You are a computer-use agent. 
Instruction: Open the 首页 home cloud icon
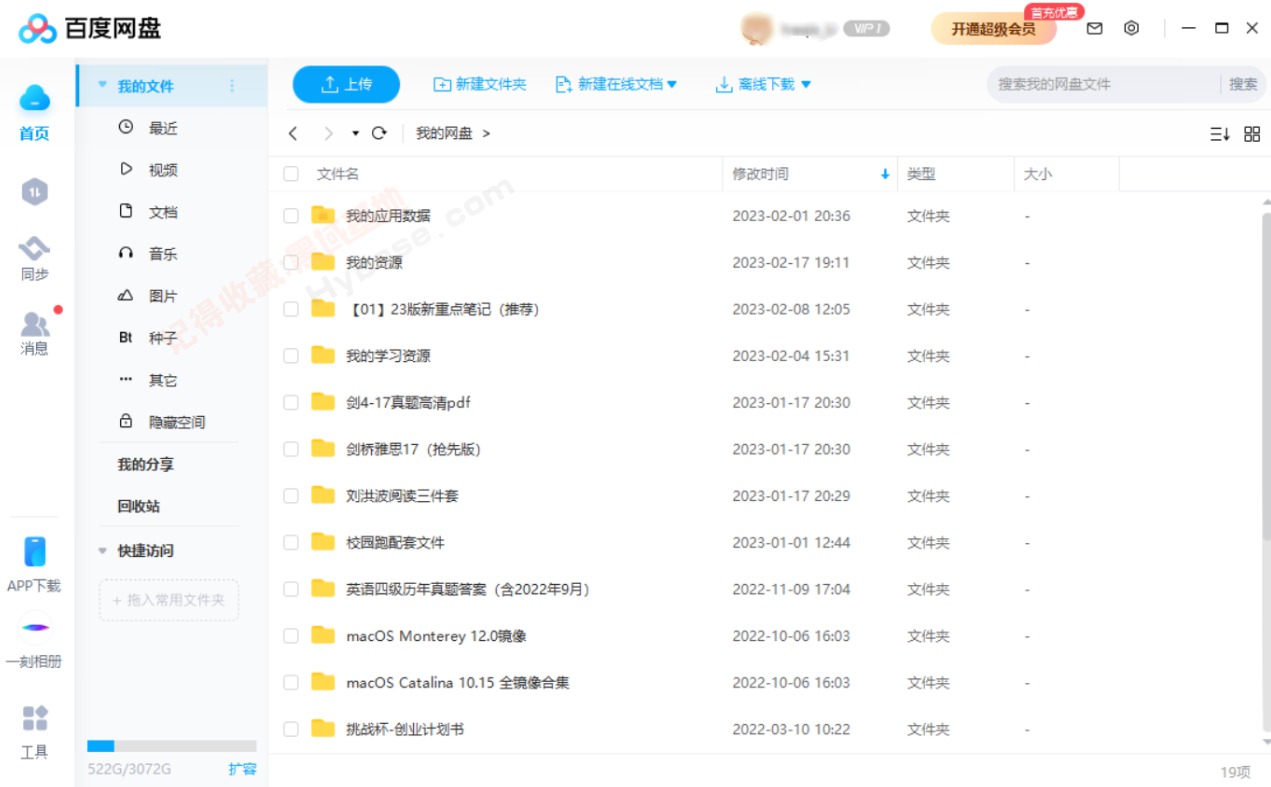click(35, 98)
